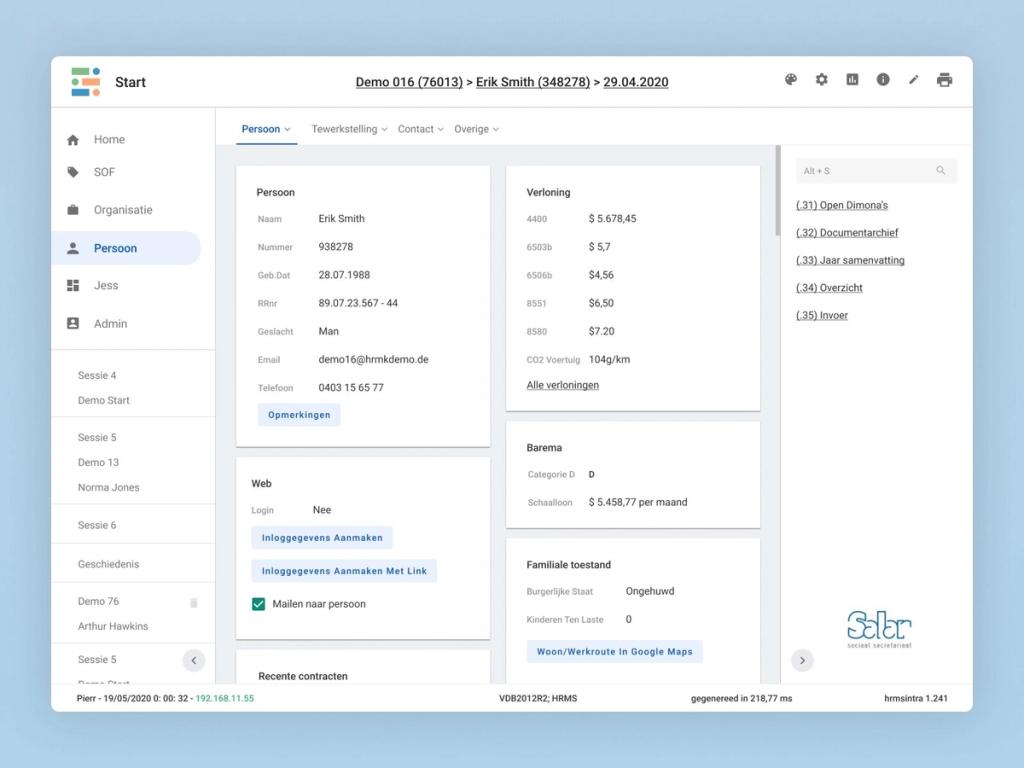Open the (.34) Overzicht link
This screenshot has width=1024, height=768.
pyautogui.click(x=829, y=287)
